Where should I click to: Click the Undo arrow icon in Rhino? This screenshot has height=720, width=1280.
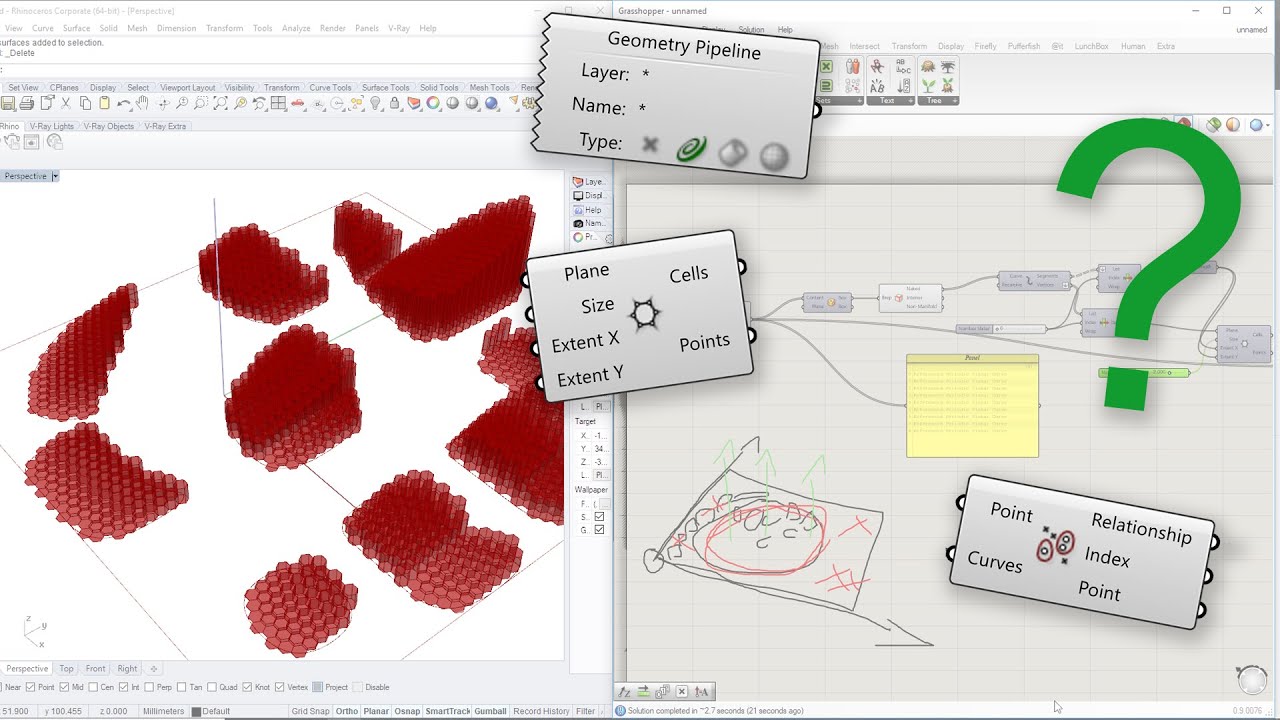[123, 103]
